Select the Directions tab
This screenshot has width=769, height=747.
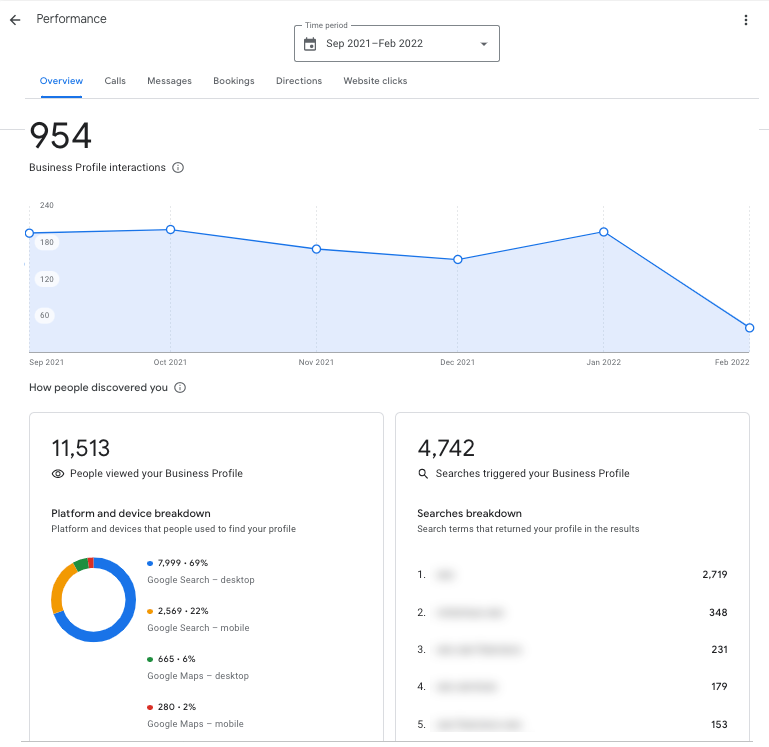(299, 81)
